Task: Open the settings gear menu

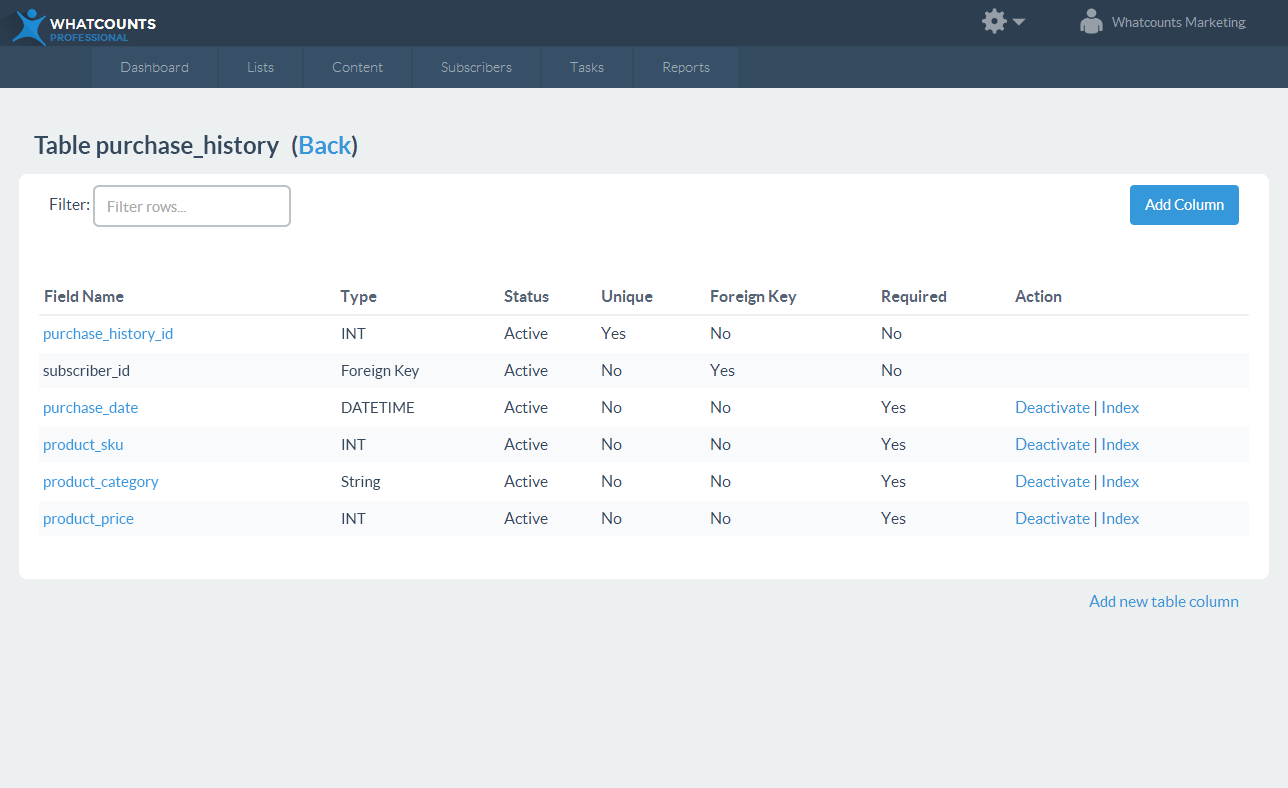Action: (x=994, y=21)
